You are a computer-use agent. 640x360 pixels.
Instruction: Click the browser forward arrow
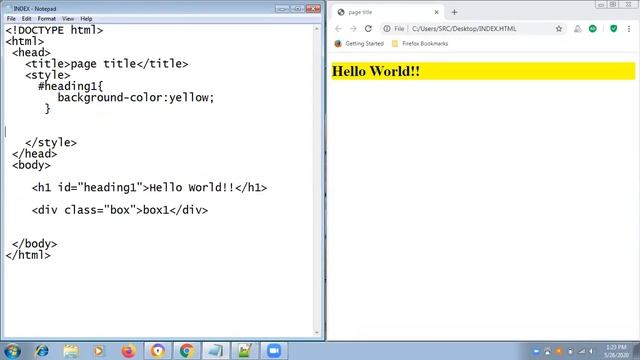[x=353, y=29]
